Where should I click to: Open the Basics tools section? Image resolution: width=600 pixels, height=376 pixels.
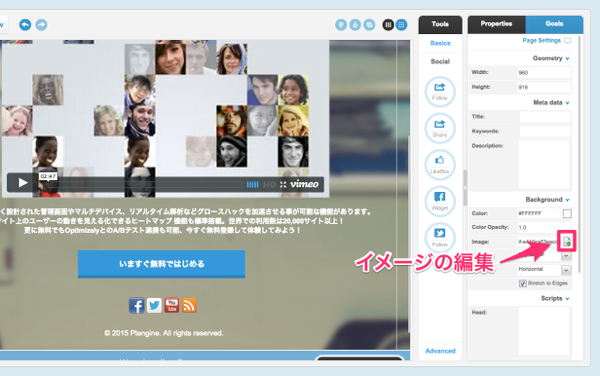440,43
